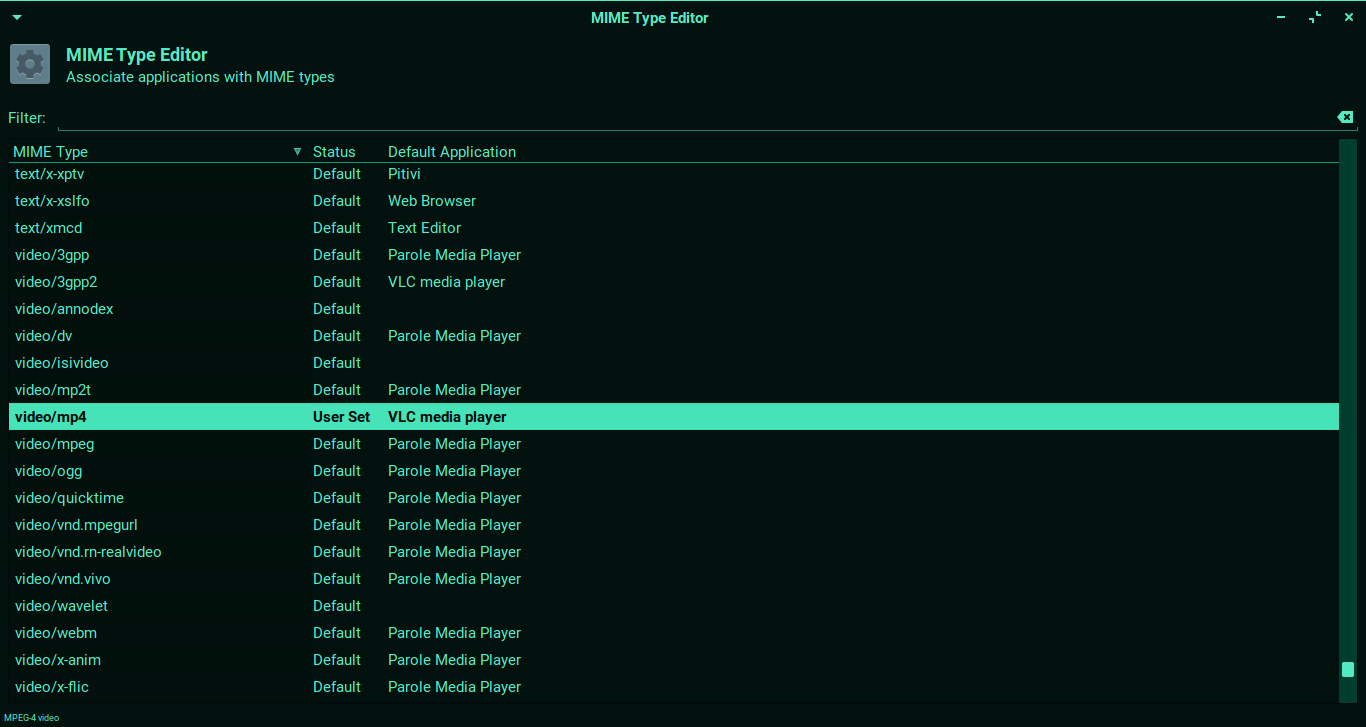Click Parole Media Player for video/webm
The image size is (1366, 727).
point(454,633)
